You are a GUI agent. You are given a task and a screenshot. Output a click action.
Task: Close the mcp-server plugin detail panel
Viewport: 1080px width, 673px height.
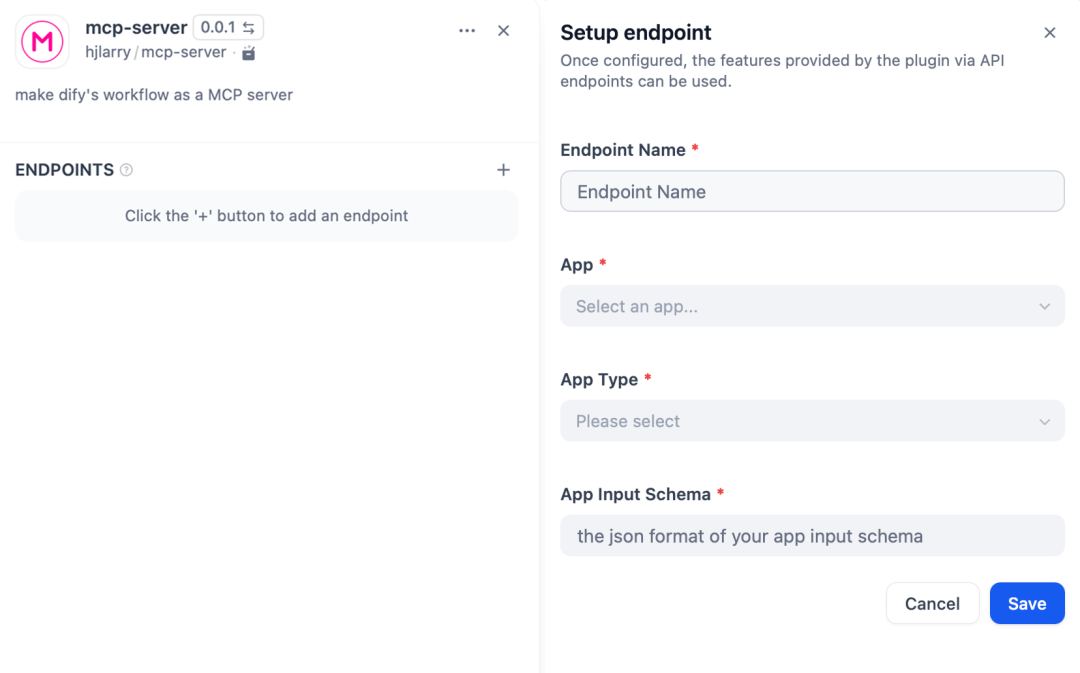click(x=504, y=31)
